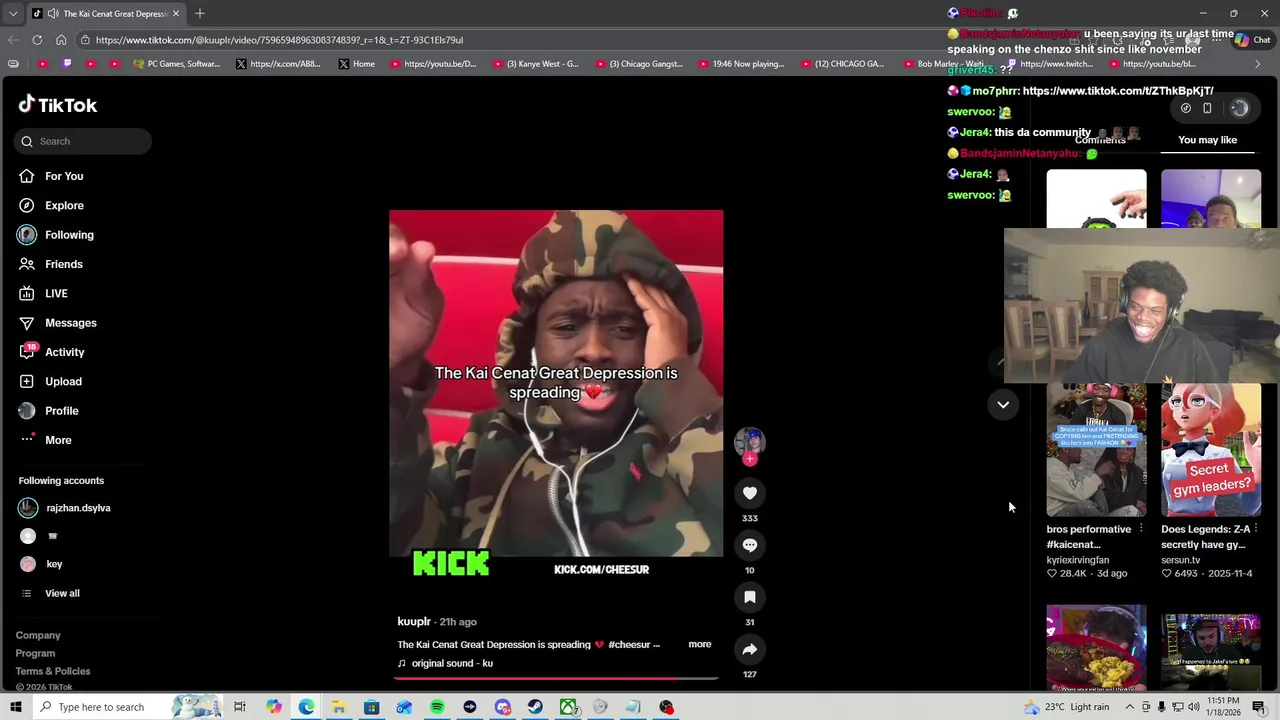1280x720 pixels.
Task: Show hidden system tray icons
Action: [x=1130, y=707]
